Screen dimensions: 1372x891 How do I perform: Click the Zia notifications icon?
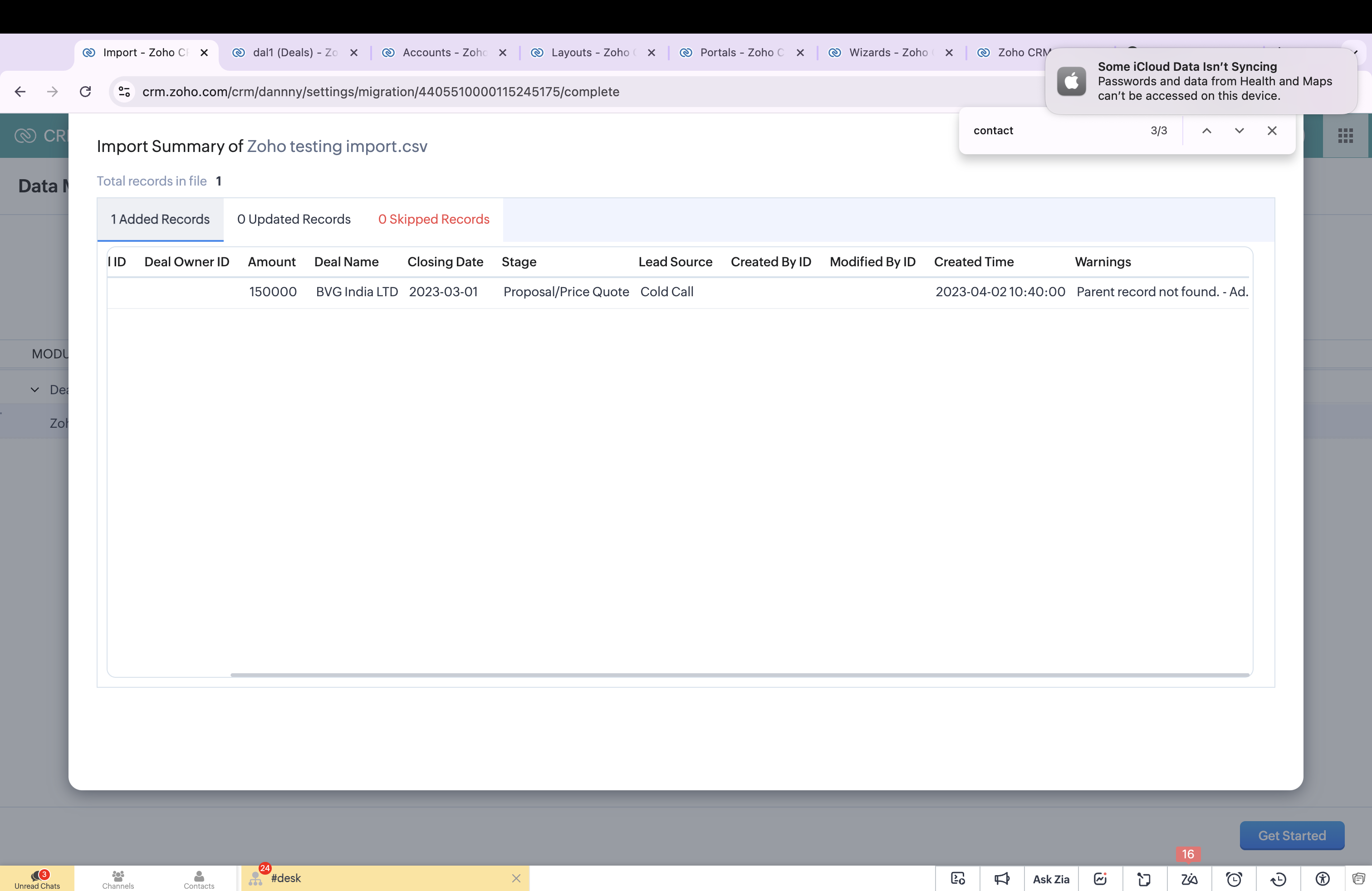tap(1189, 878)
